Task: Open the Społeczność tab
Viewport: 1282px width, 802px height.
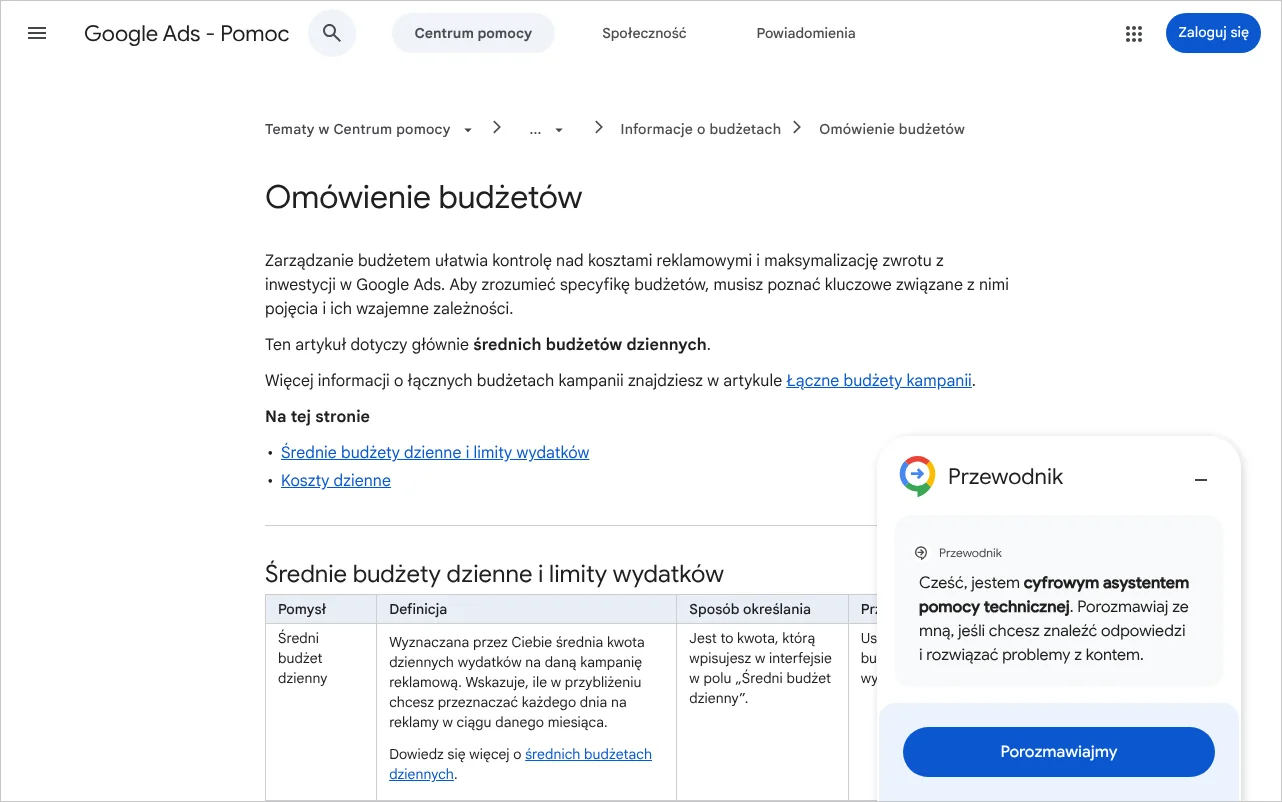Action: click(644, 33)
